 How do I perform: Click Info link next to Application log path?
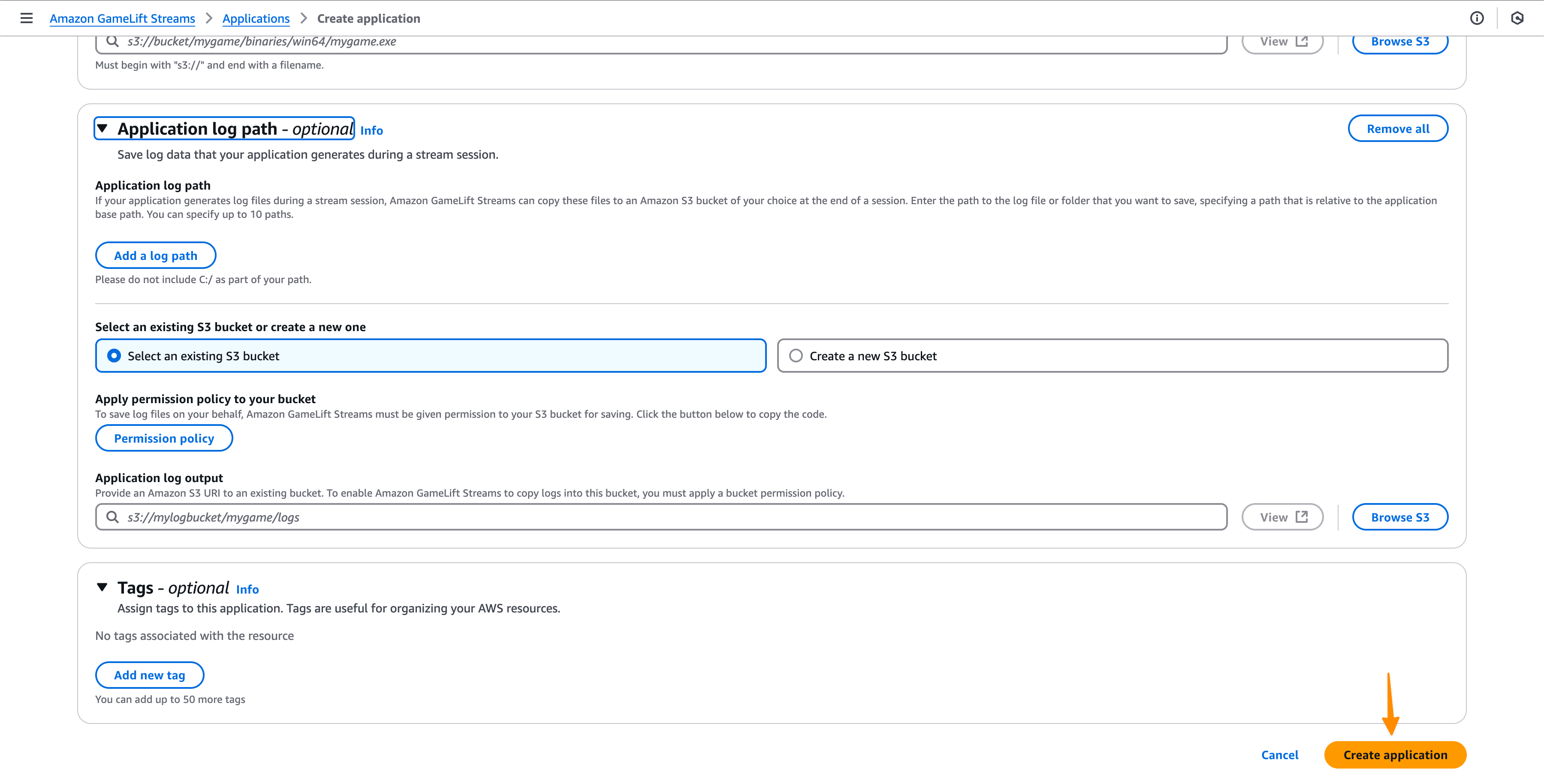(371, 131)
